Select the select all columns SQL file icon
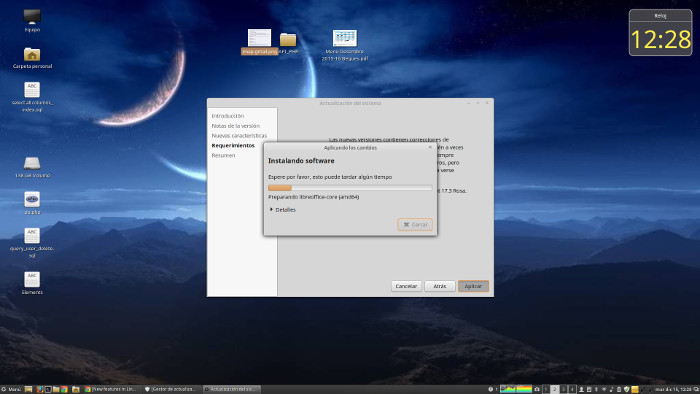700x394 pixels. click(x=32, y=96)
